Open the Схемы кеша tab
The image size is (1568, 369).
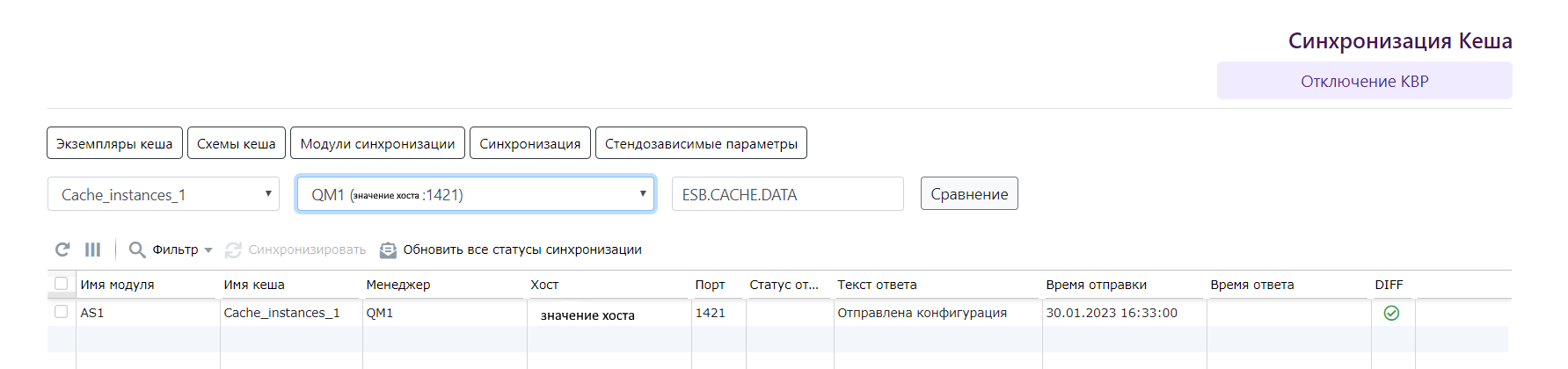point(236,143)
